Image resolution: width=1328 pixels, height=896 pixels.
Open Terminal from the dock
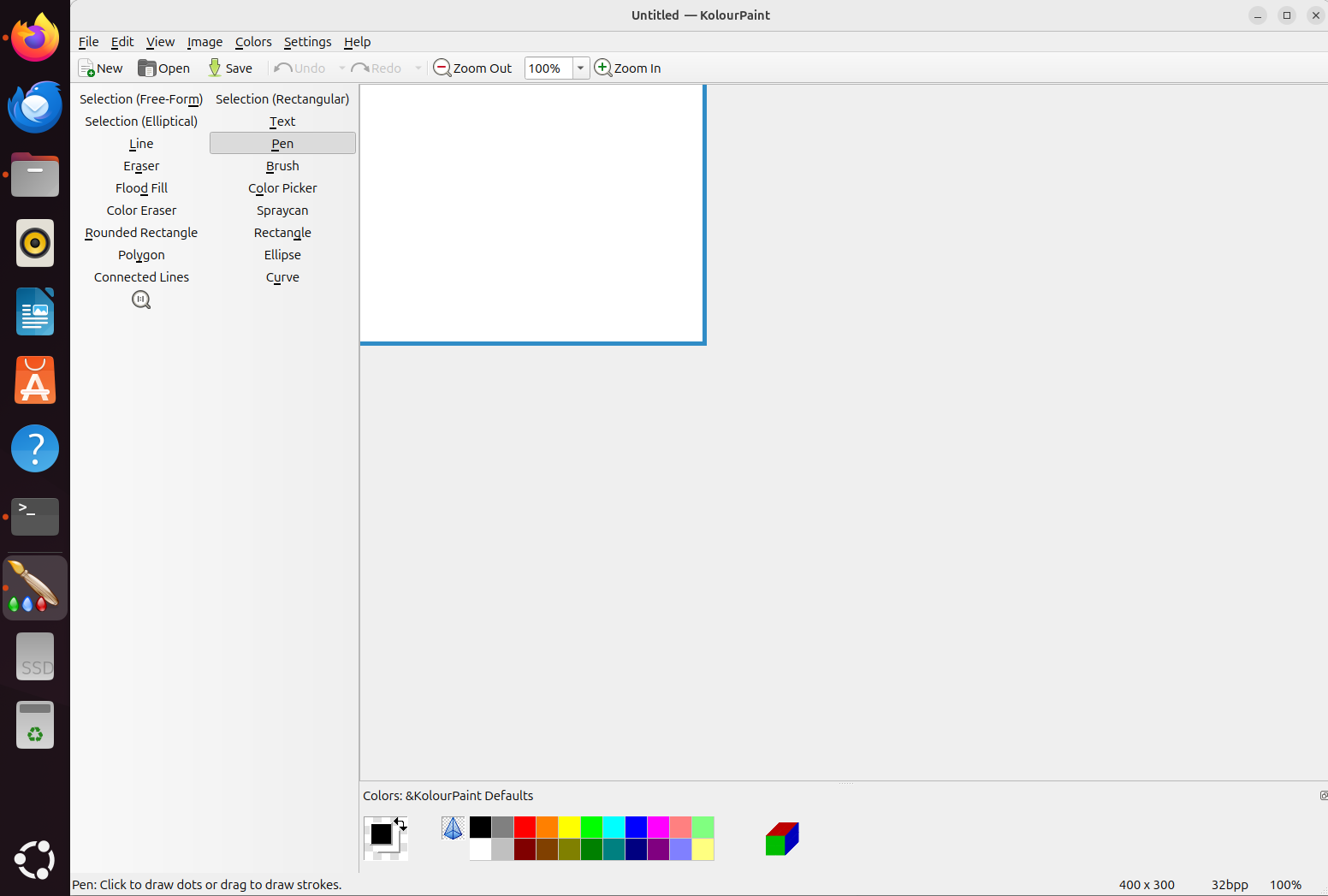[35, 517]
